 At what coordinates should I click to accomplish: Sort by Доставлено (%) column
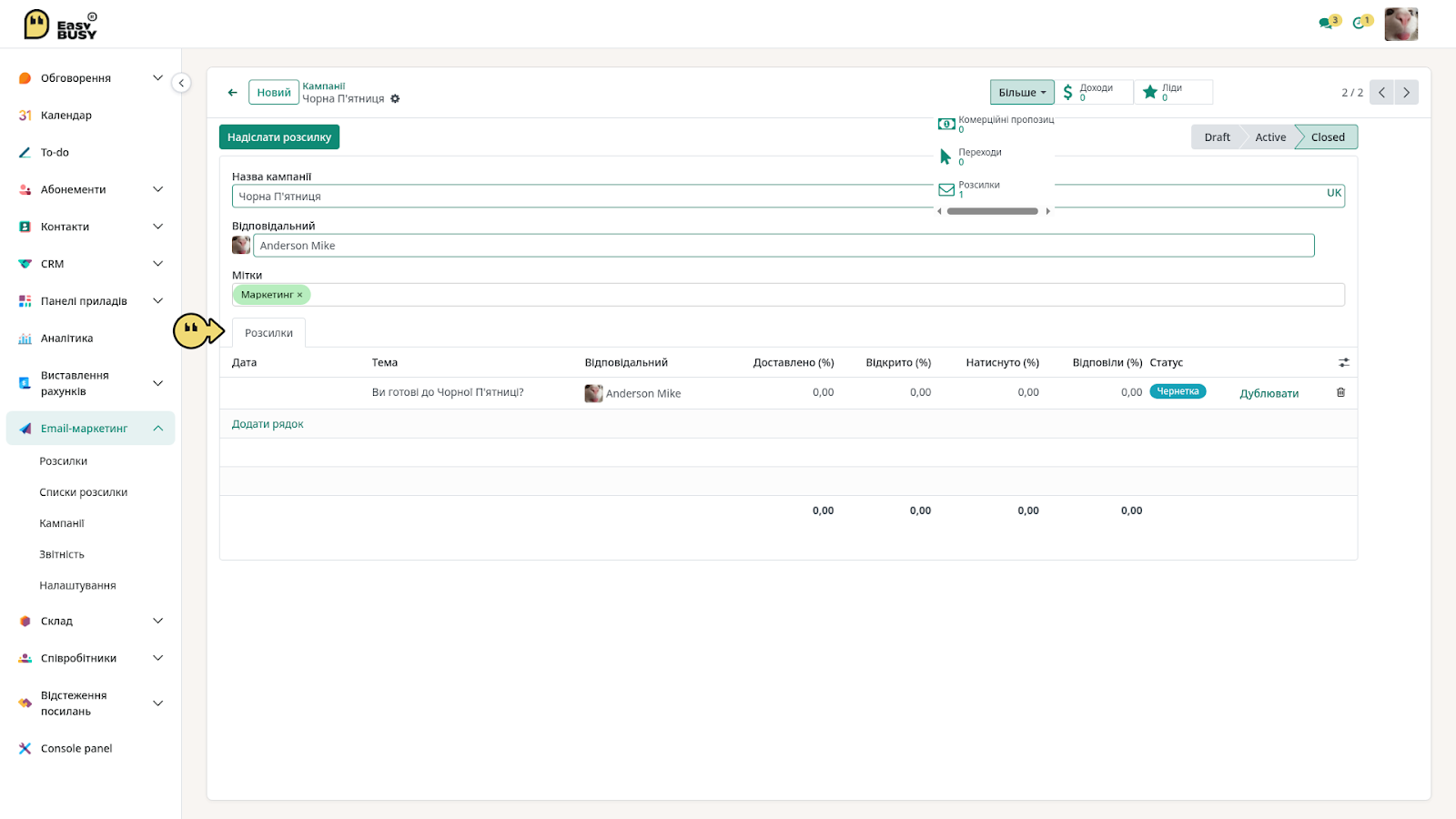(x=794, y=362)
